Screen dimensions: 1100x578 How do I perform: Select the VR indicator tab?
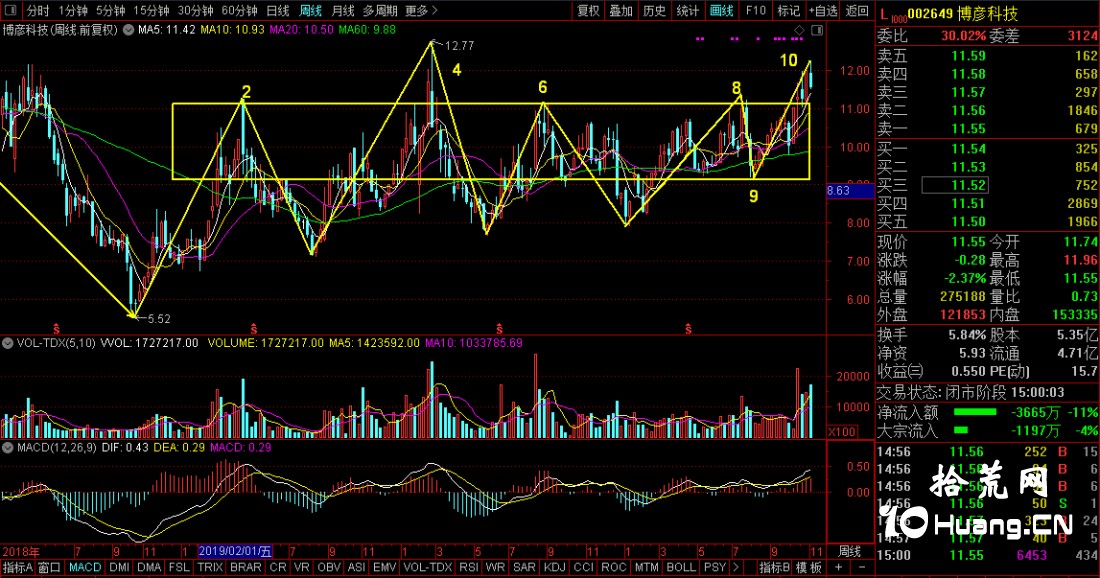[302, 567]
